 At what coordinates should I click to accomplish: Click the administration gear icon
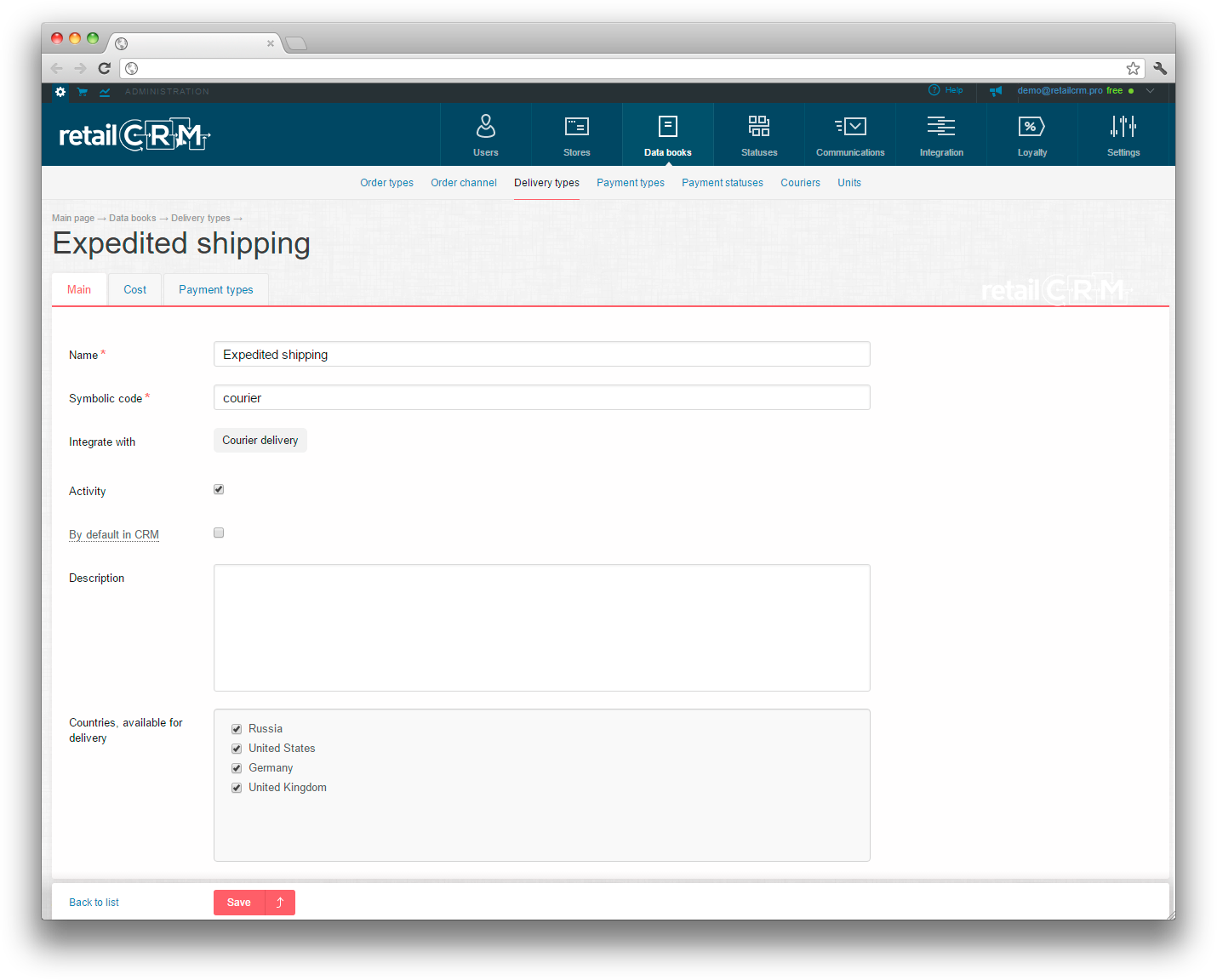tap(60, 92)
